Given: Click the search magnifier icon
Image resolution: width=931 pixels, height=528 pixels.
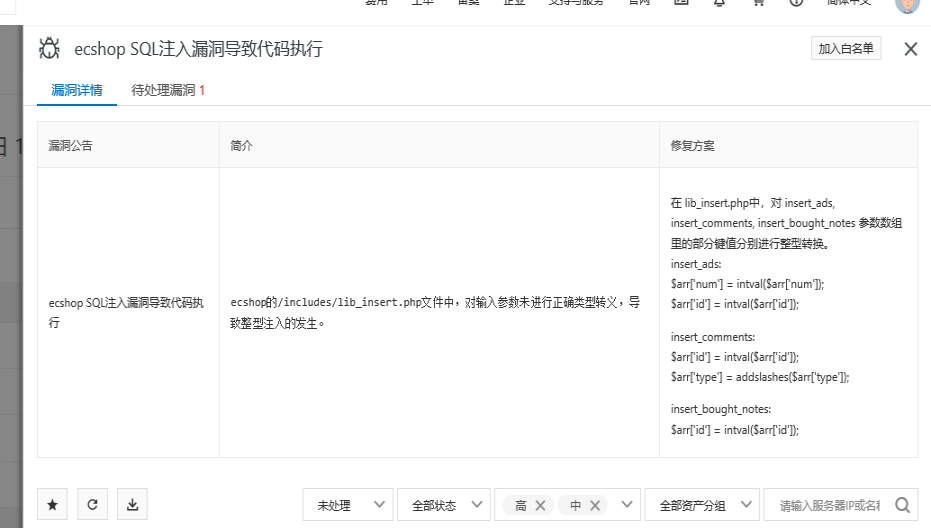Looking at the screenshot, I should coord(902,505).
